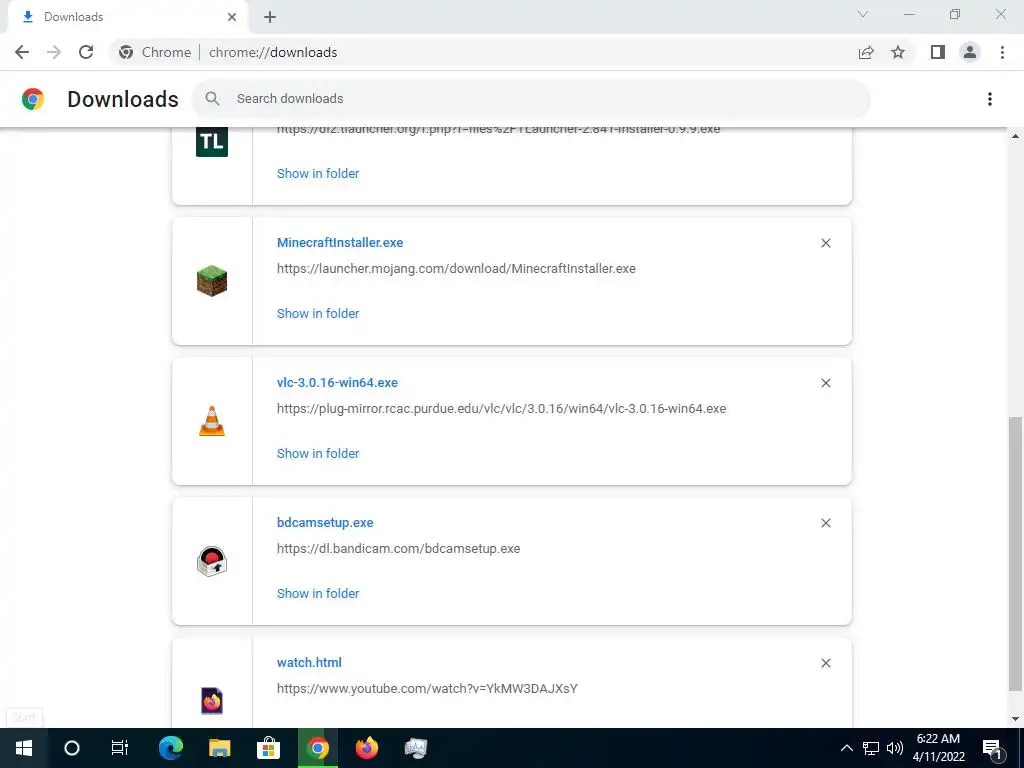This screenshot has width=1024, height=768.
Task: Open File Explorer from taskbar
Action: pyautogui.click(x=219, y=748)
